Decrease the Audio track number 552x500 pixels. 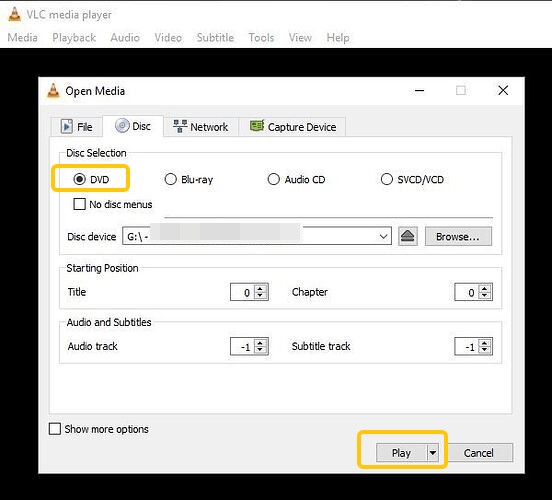pos(260,350)
